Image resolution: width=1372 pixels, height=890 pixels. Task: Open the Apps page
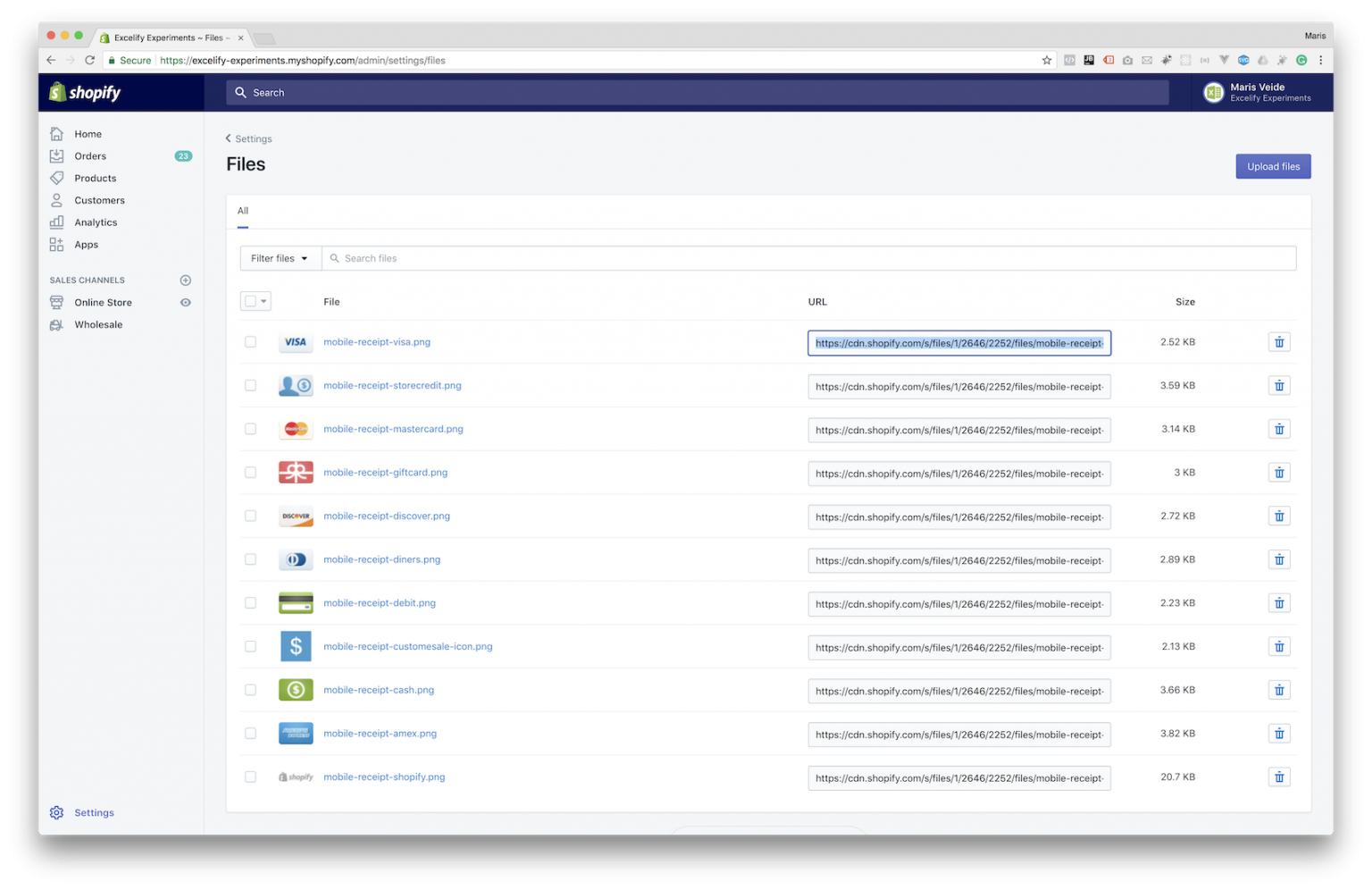85,244
